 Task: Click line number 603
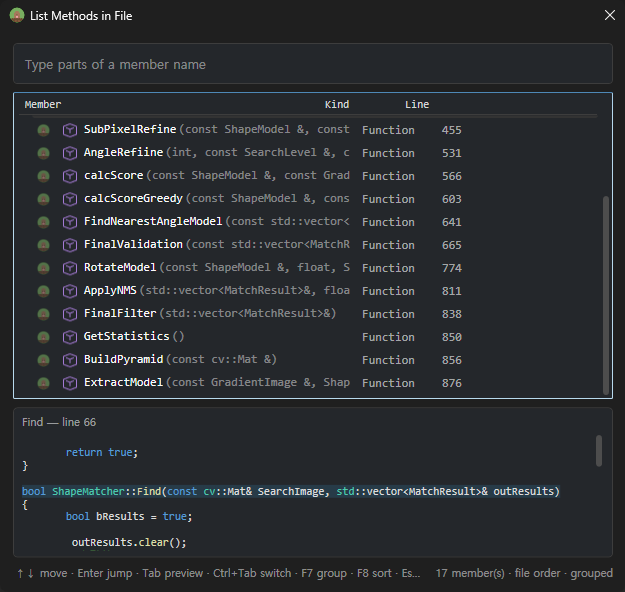[451, 199]
